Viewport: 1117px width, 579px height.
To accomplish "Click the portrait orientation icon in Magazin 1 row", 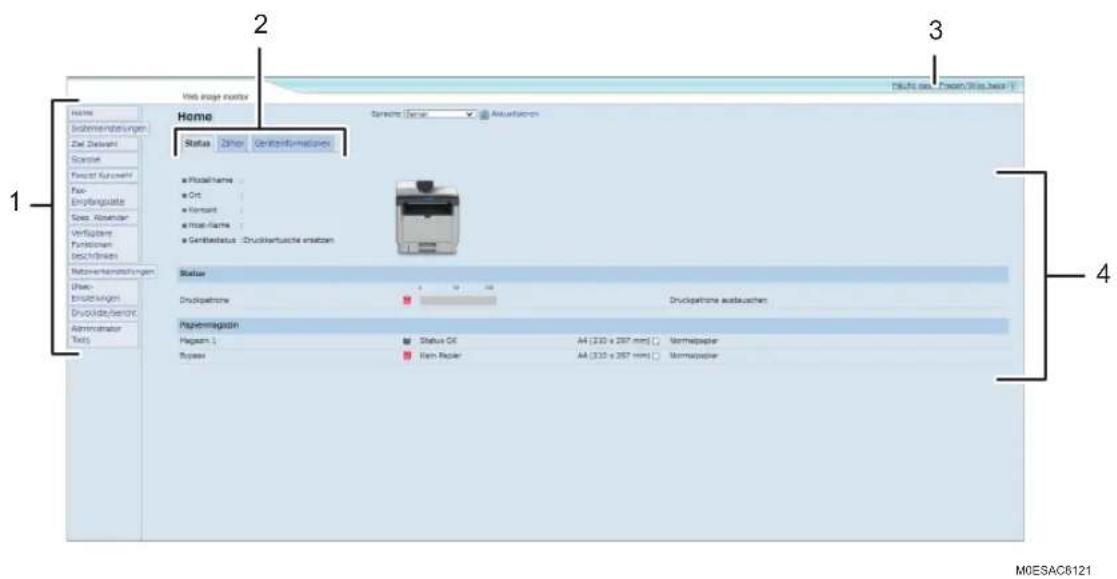I will [x=655, y=342].
